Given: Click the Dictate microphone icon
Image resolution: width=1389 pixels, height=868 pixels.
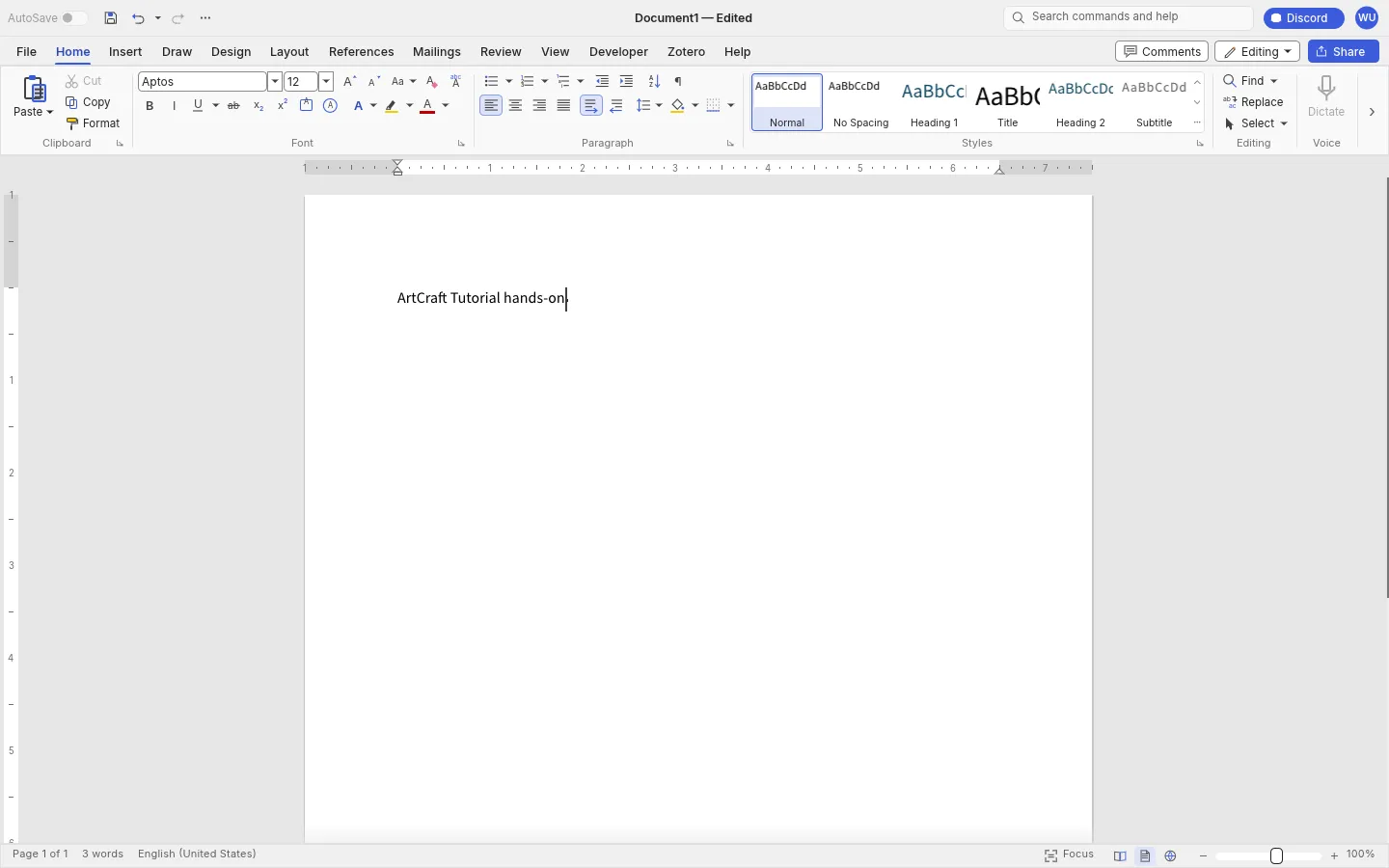Looking at the screenshot, I should click(x=1327, y=89).
